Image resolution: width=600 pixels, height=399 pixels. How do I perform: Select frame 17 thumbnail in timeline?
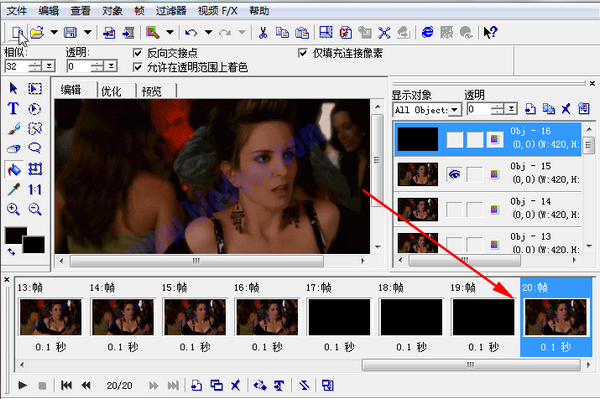pos(339,317)
